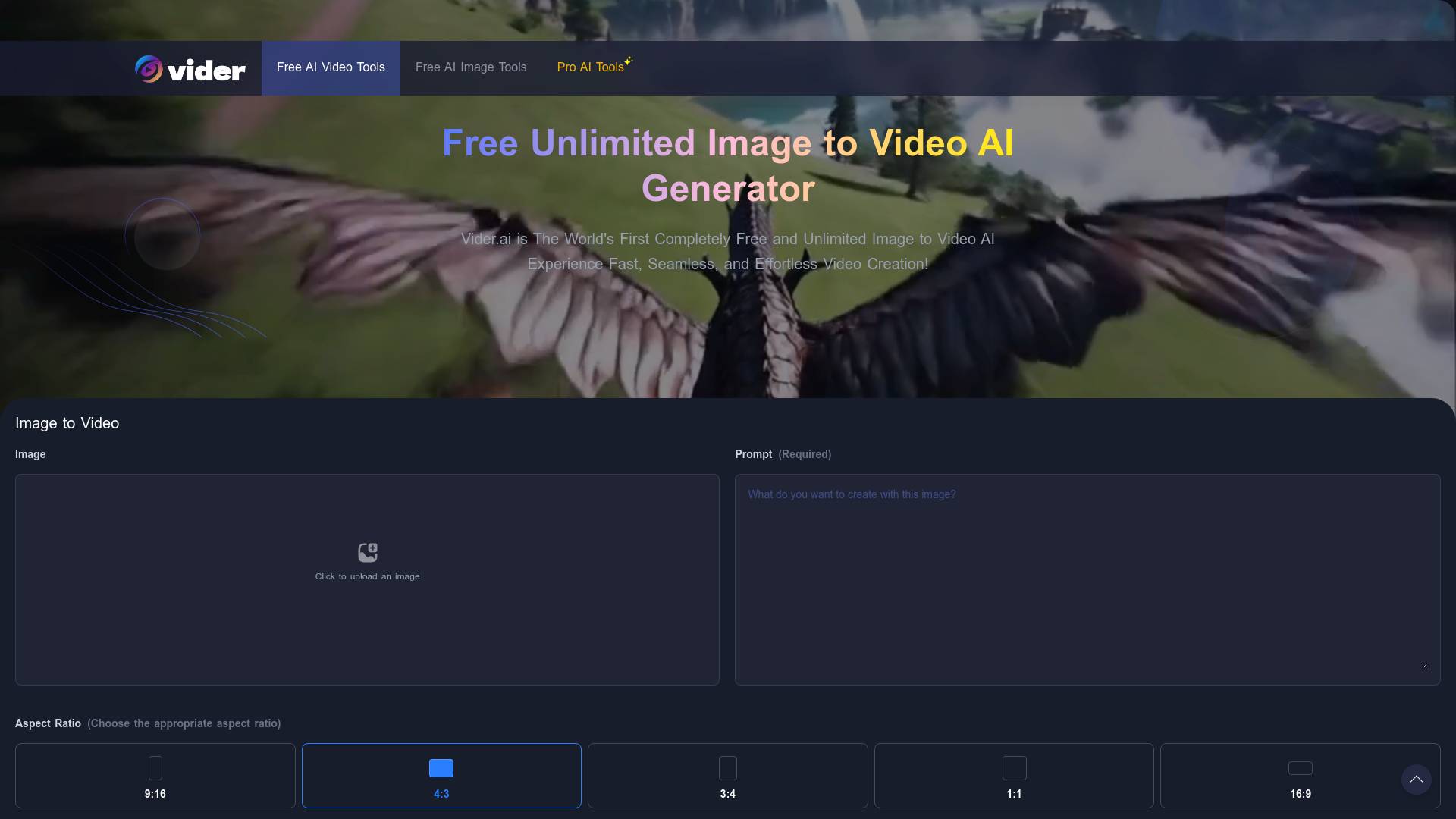Open the Free AI Video Tools menu
This screenshot has height=819, width=1456.
(331, 67)
